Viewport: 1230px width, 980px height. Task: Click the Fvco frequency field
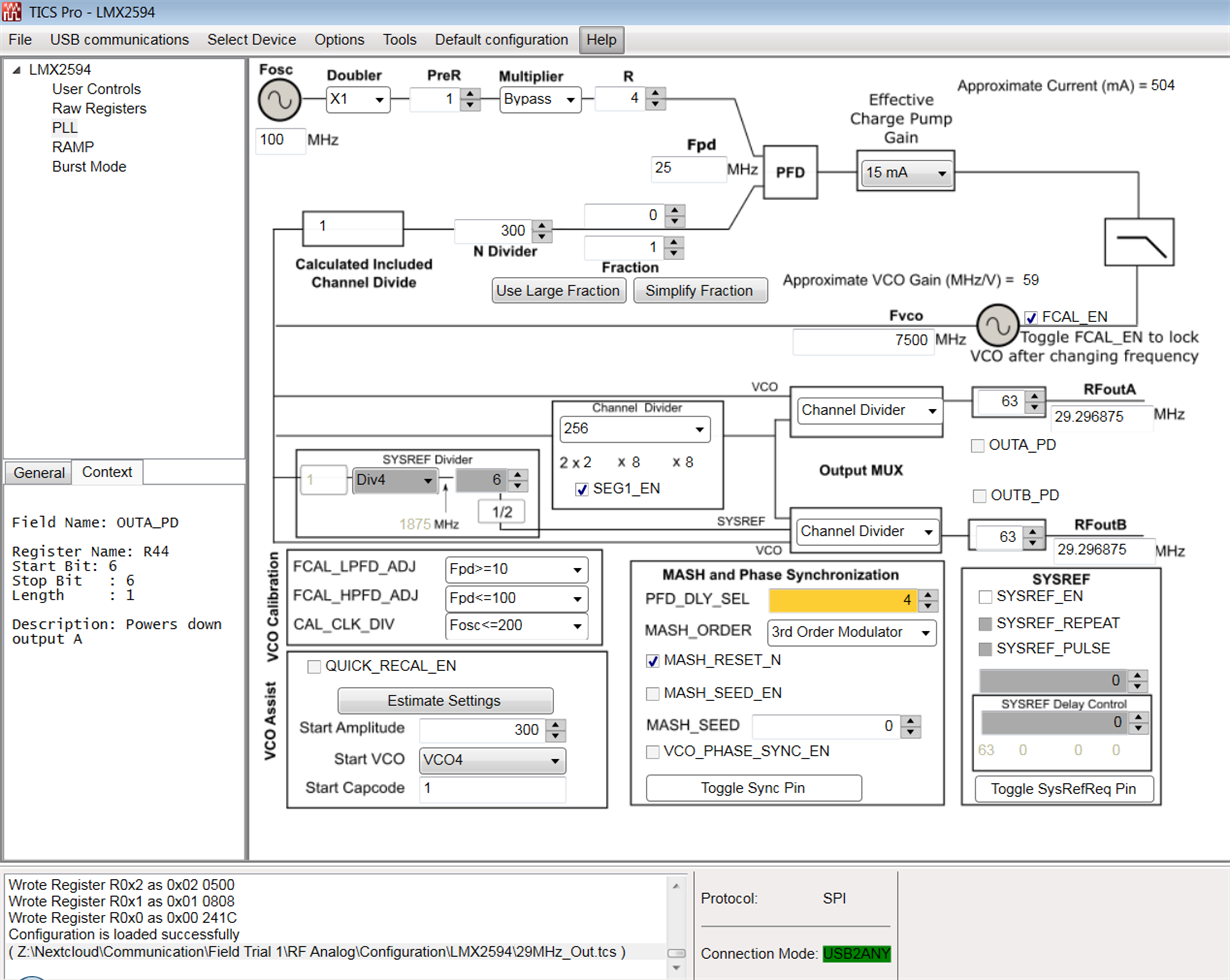pyautogui.click(x=863, y=341)
